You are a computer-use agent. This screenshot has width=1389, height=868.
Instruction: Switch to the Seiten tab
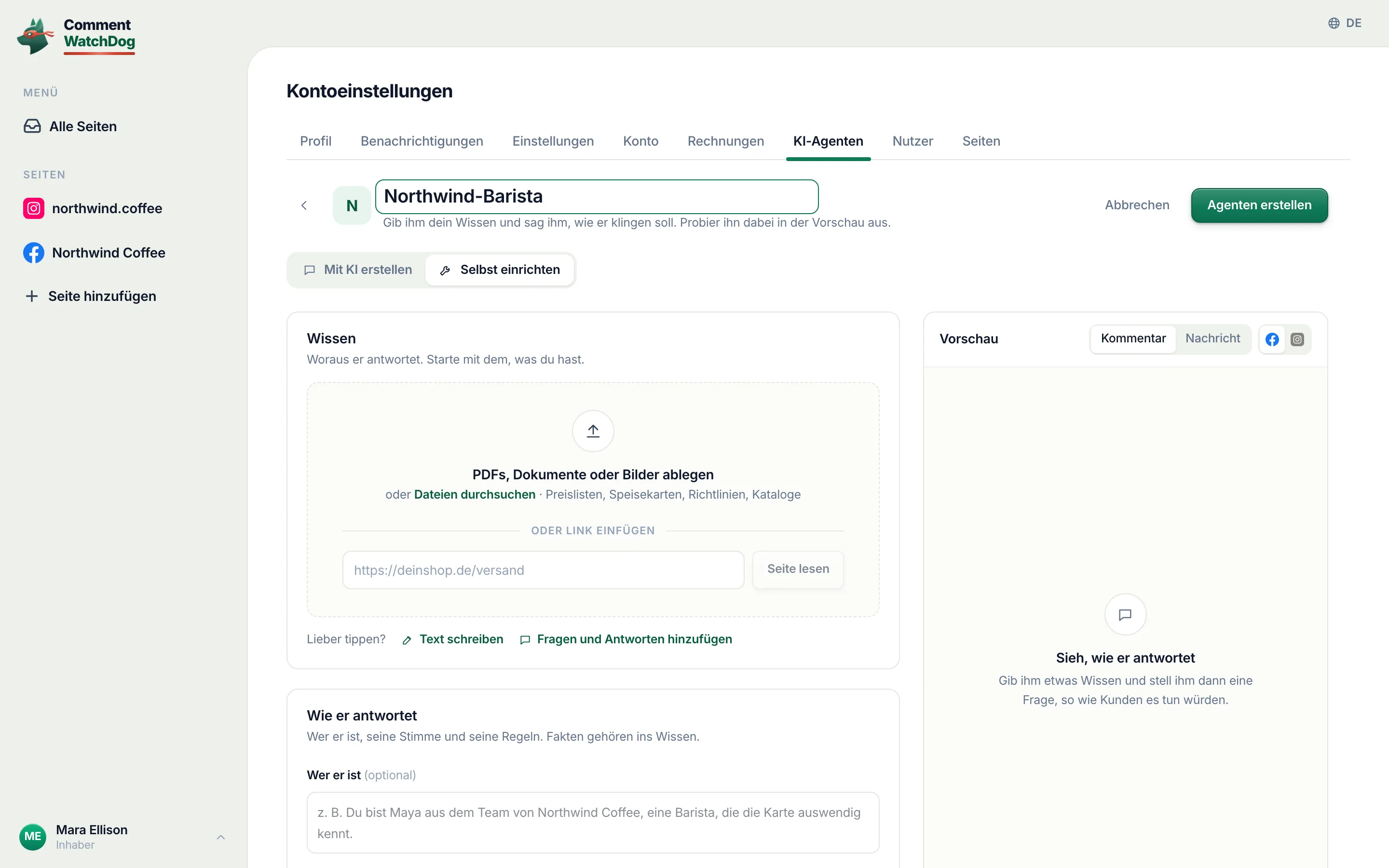pos(981,141)
